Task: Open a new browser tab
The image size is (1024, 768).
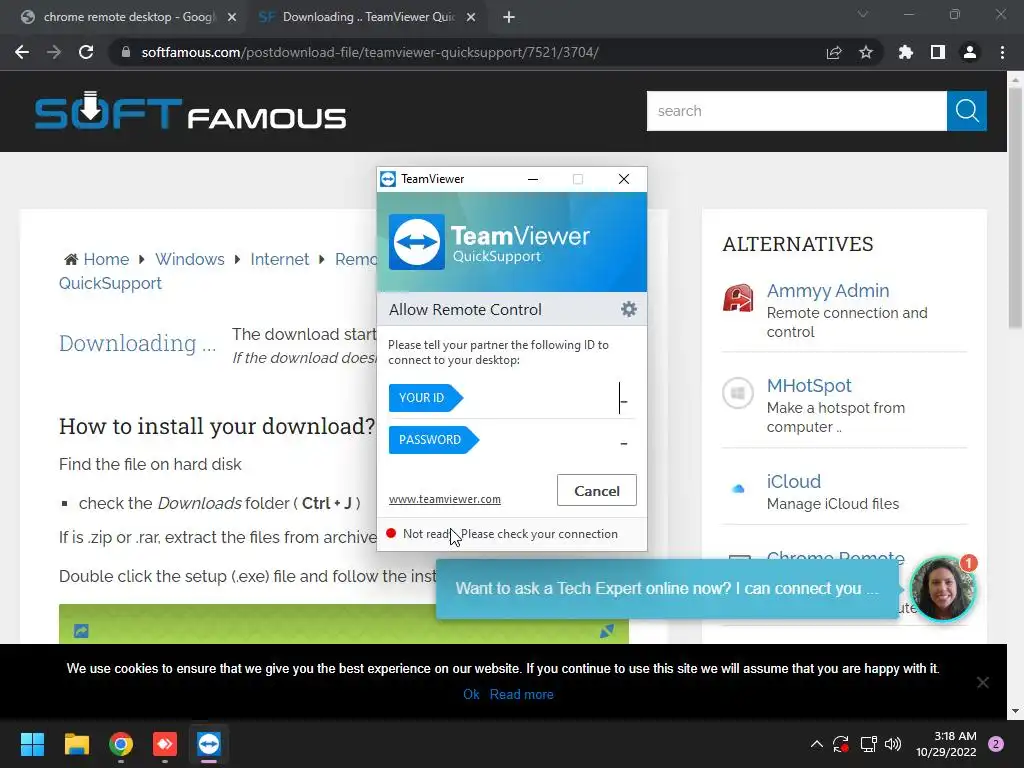Action: [x=509, y=17]
